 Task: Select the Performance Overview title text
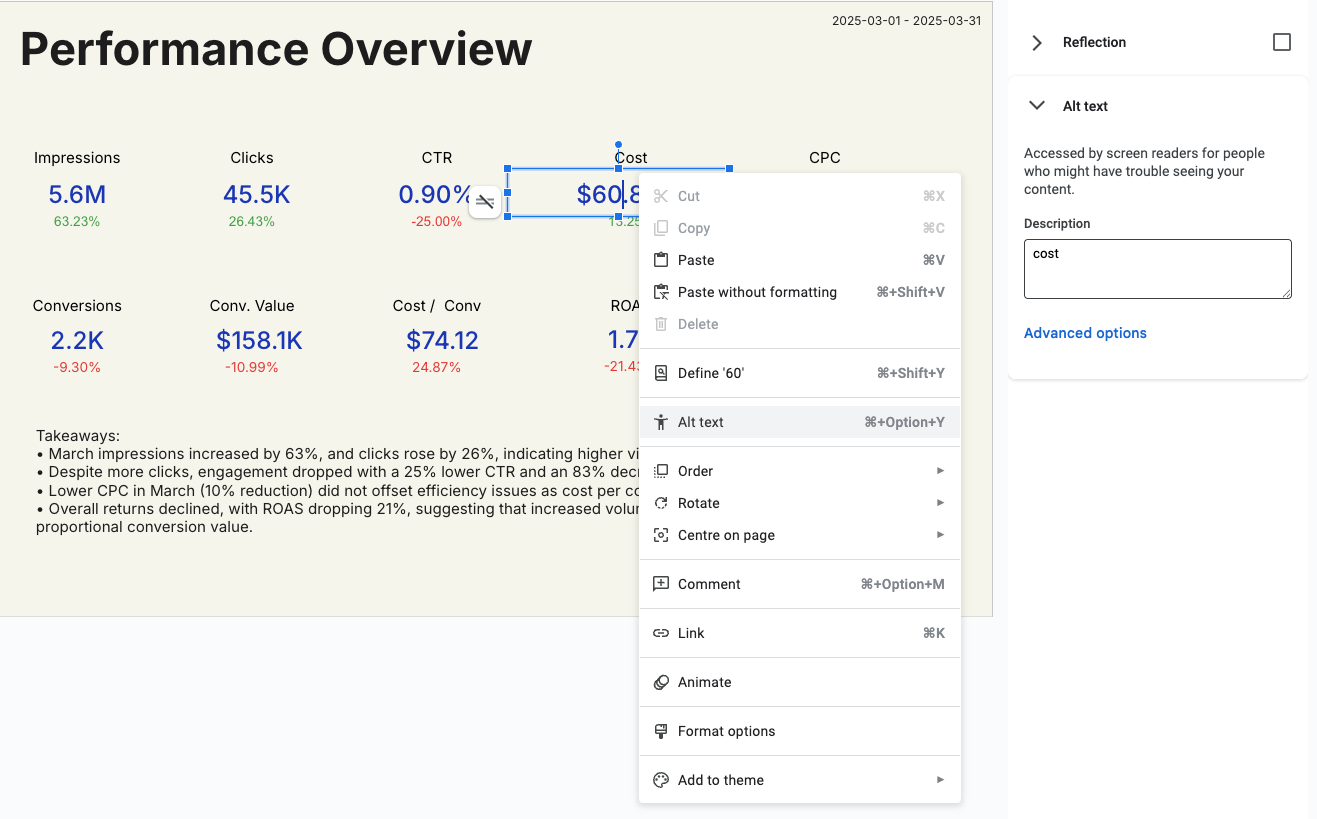click(x=276, y=49)
